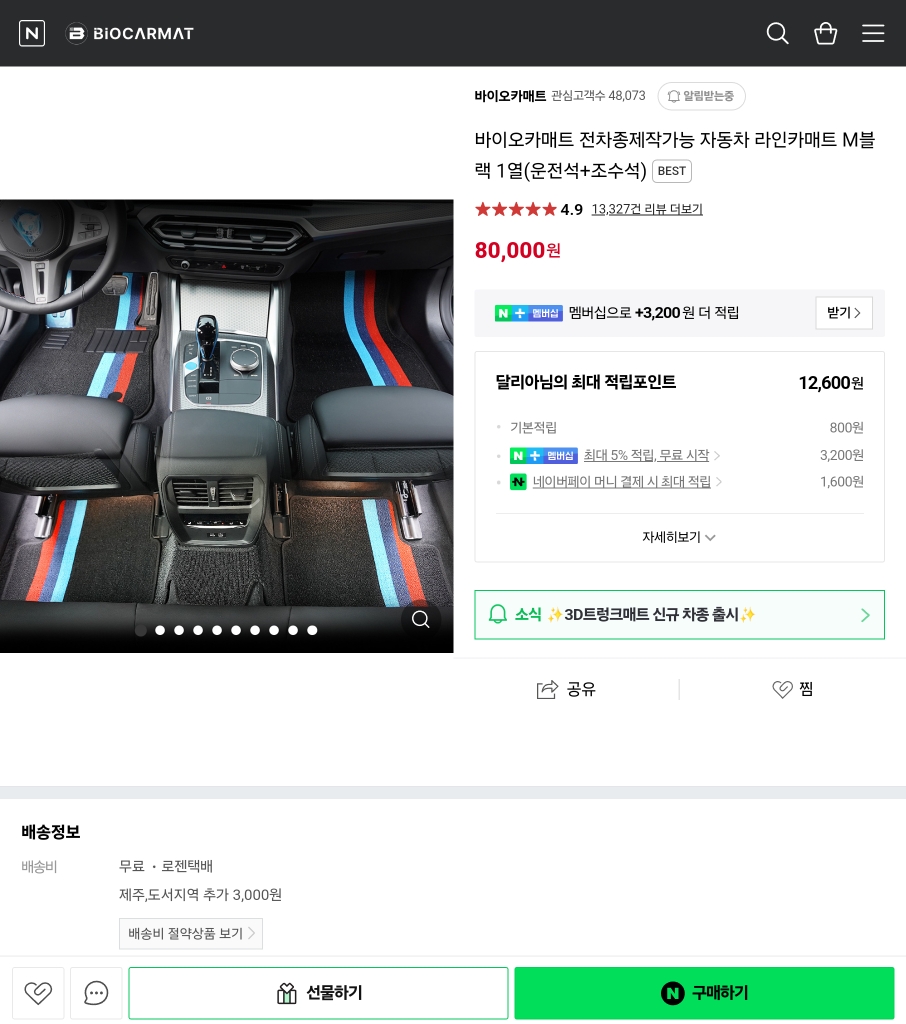Viewport: 906px width, 1024px height.
Task: Open the 13,327건 리뷰 더보기 link
Action: click(647, 209)
